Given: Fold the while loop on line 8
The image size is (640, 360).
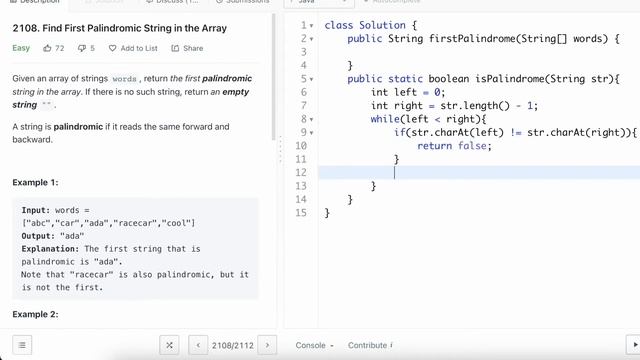Looking at the screenshot, I should [311, 120].
